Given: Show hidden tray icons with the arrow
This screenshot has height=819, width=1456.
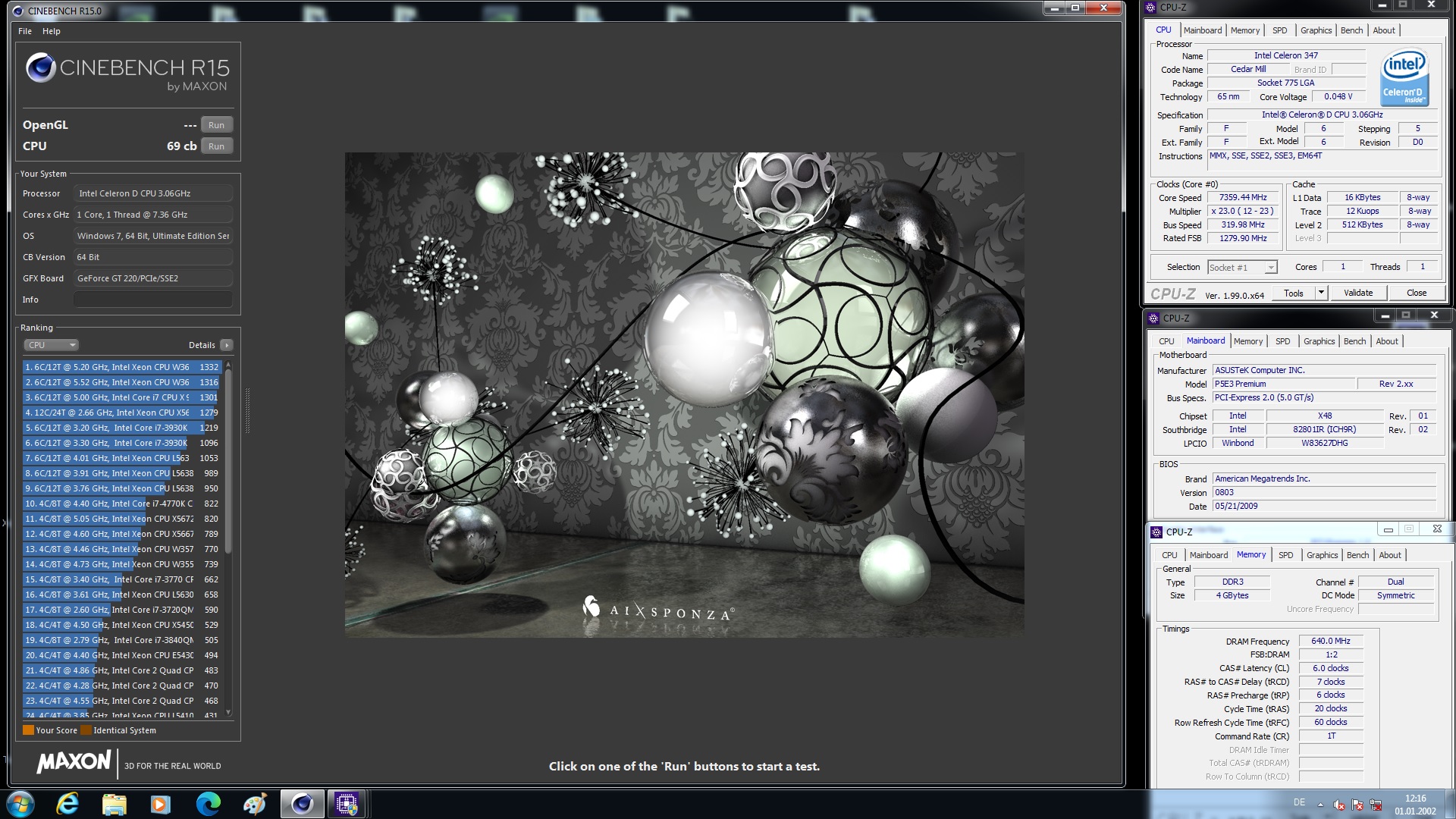Looking at the screenshot, I should pyautogui.click(x=1320, y=805).
